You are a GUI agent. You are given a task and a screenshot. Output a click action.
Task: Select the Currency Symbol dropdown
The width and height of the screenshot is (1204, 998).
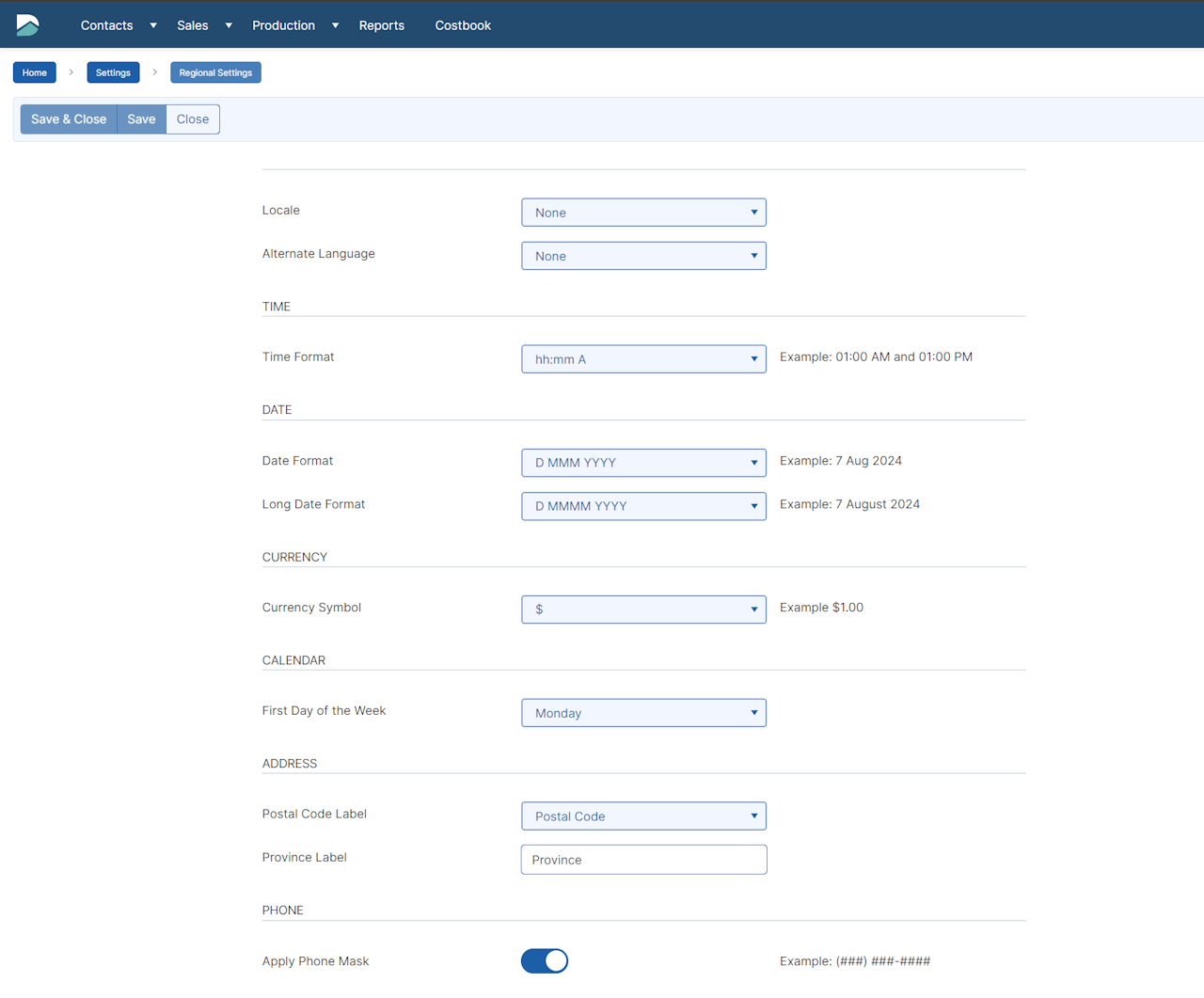point(643,610)
